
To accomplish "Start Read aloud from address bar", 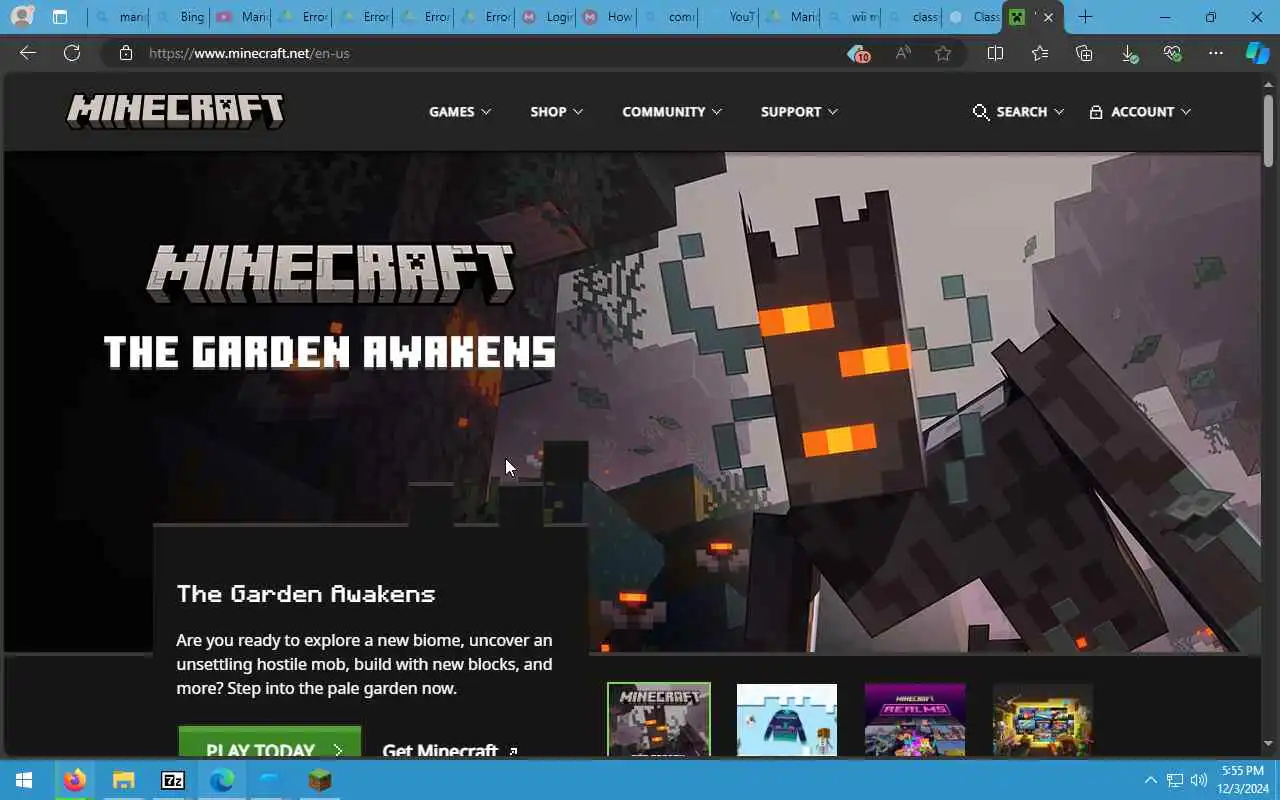I will point(903,53).
